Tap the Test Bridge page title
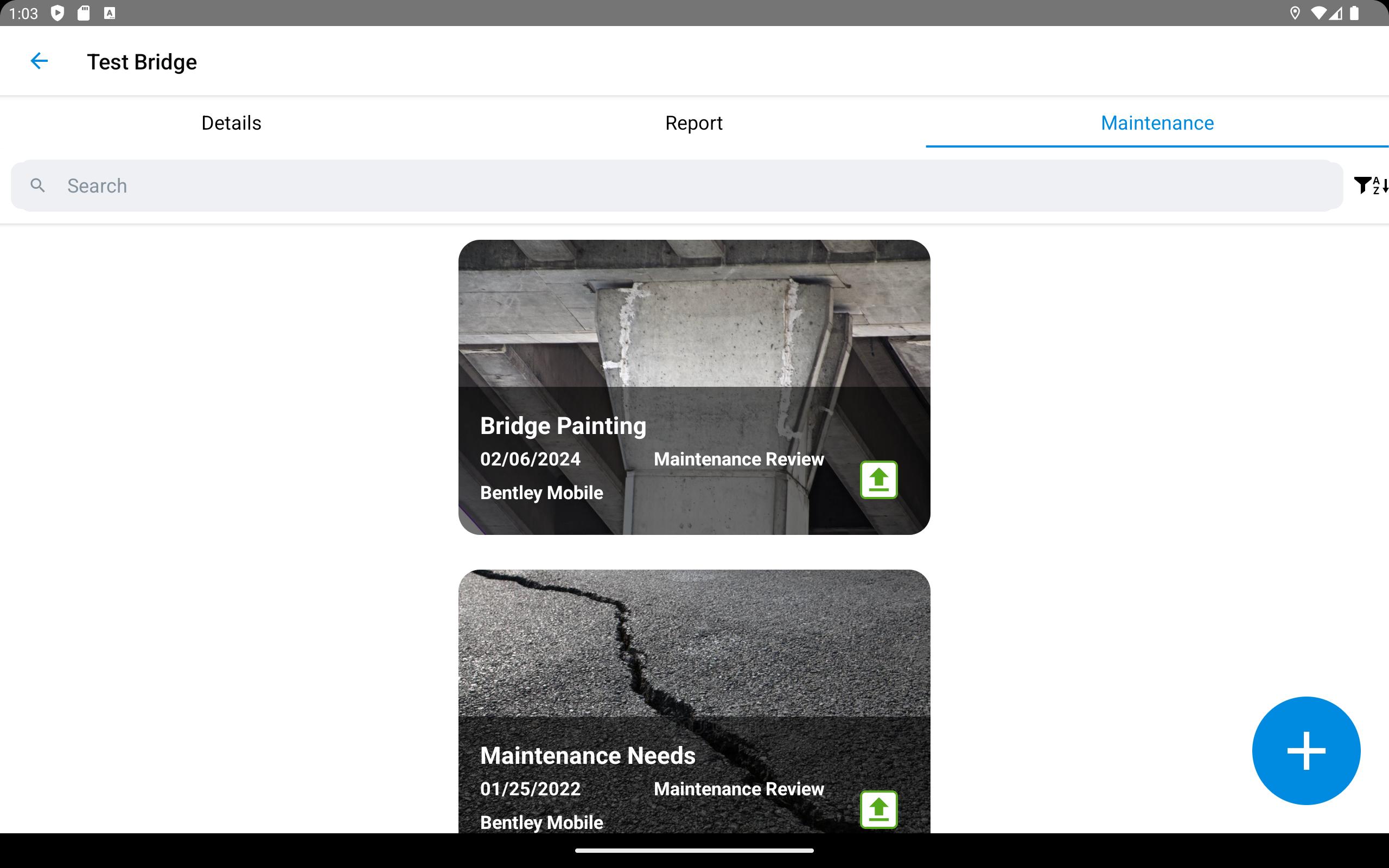The width and height of the screenshot is (1389, 868). pos(142,61)
